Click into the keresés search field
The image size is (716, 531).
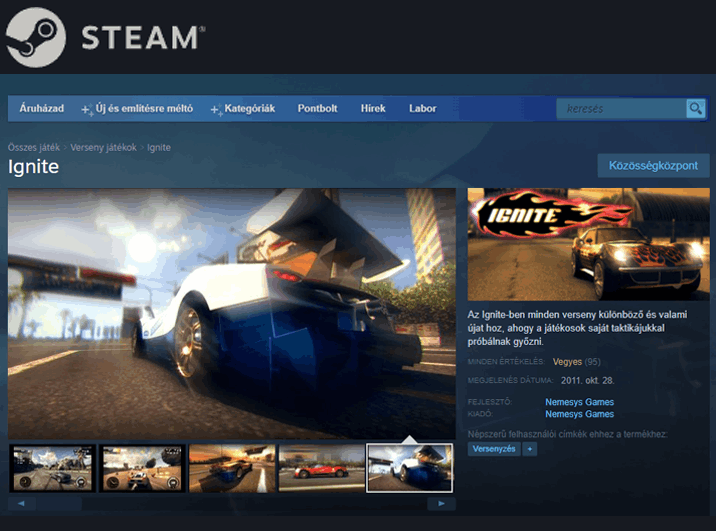click(620, 108)
